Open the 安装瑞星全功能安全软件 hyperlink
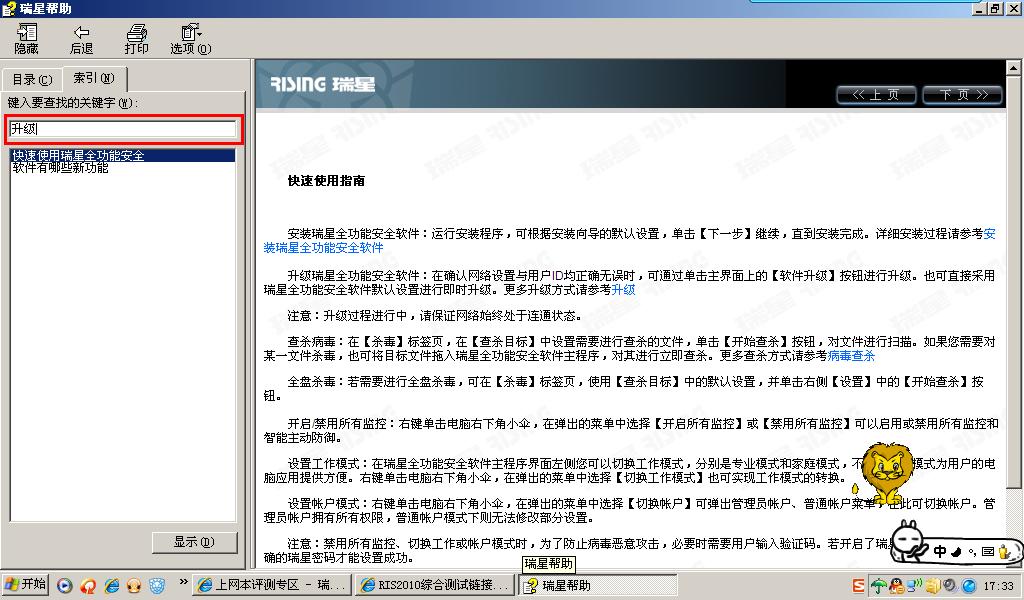Image resolution: width=1024 pixels, height=600 pixels. pos(323,248)
